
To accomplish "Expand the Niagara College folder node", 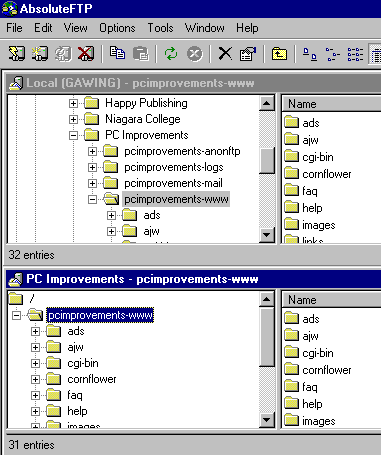I will tap(73, 119).
